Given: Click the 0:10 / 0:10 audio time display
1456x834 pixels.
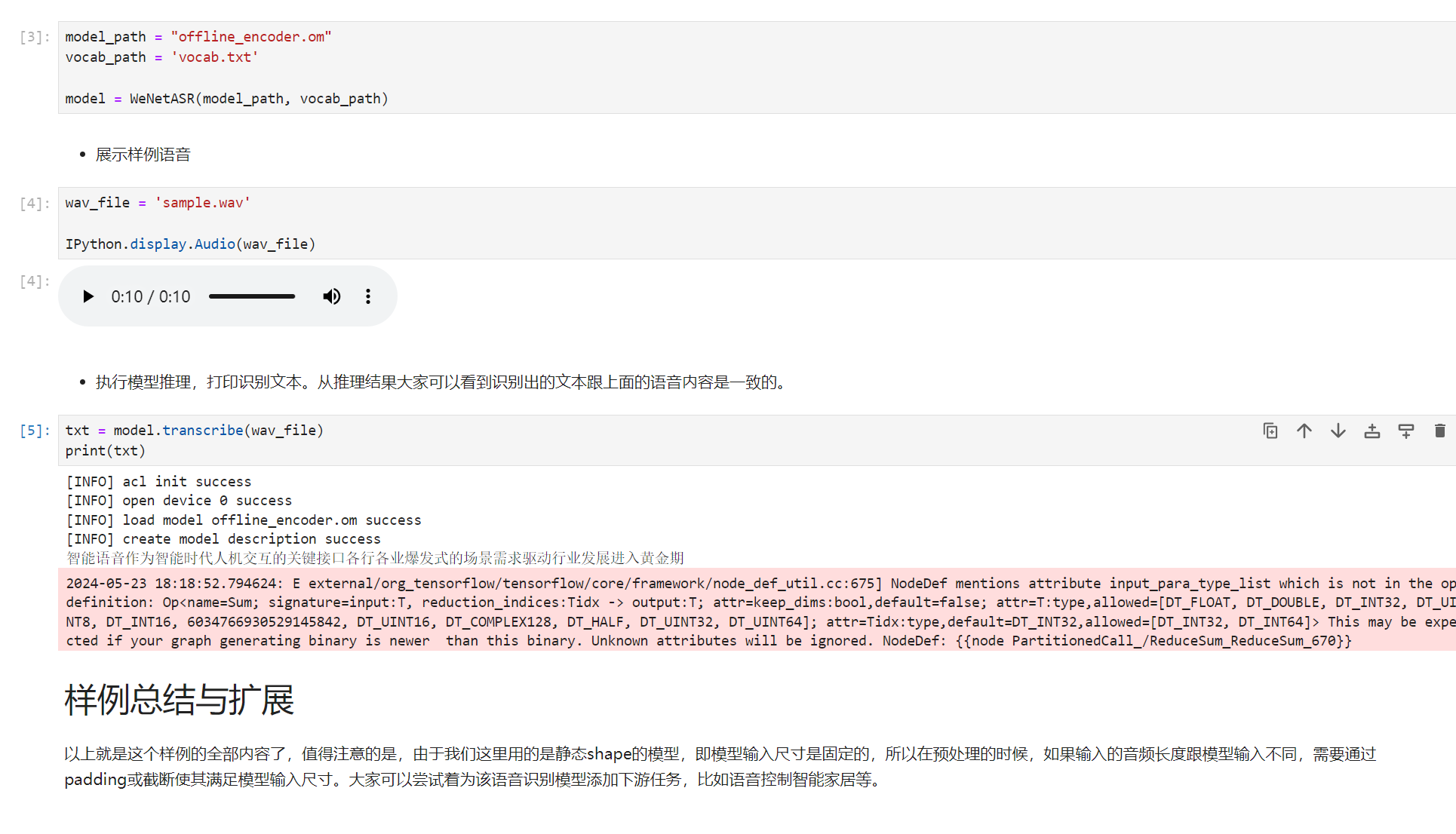Looking at the screenshot, I should pyautogui.click(x=151, y=296).
